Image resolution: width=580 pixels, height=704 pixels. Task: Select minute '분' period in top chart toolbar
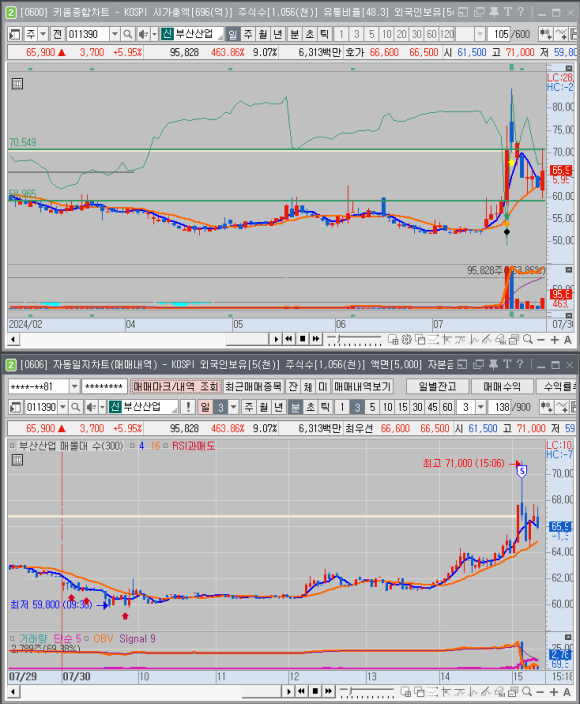[294, 34]
